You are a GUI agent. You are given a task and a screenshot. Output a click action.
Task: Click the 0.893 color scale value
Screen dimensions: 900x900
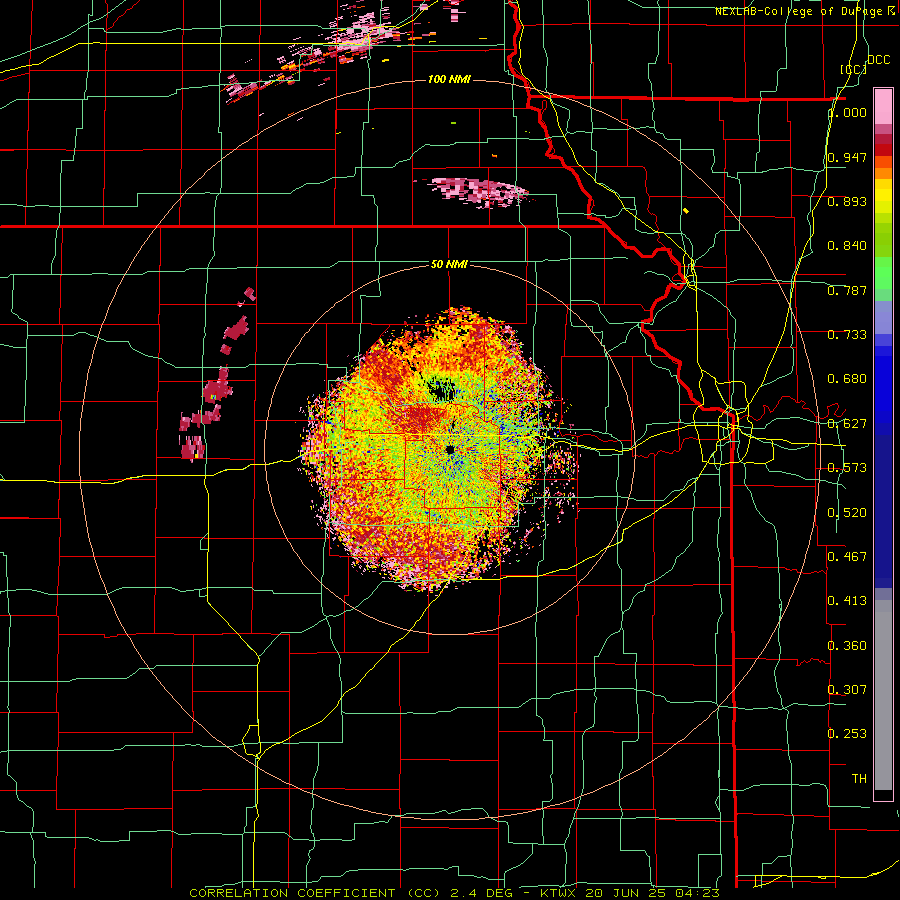point(847,201)
